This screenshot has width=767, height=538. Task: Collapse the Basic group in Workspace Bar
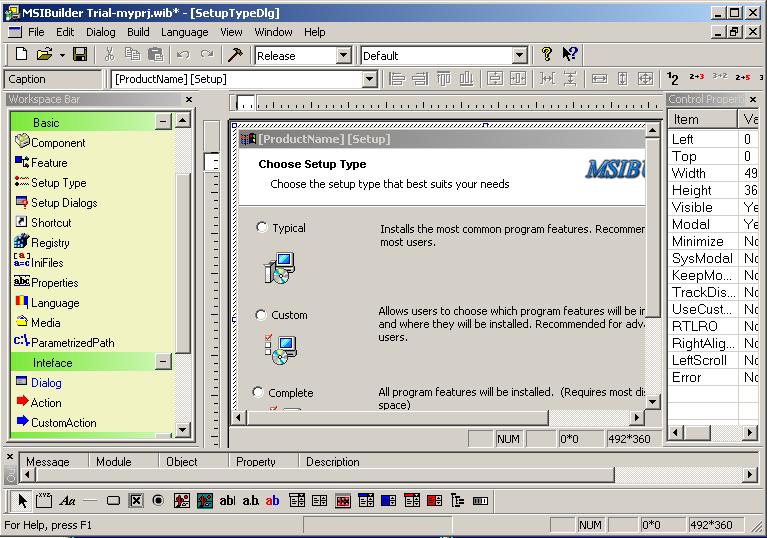click(163, 121)
